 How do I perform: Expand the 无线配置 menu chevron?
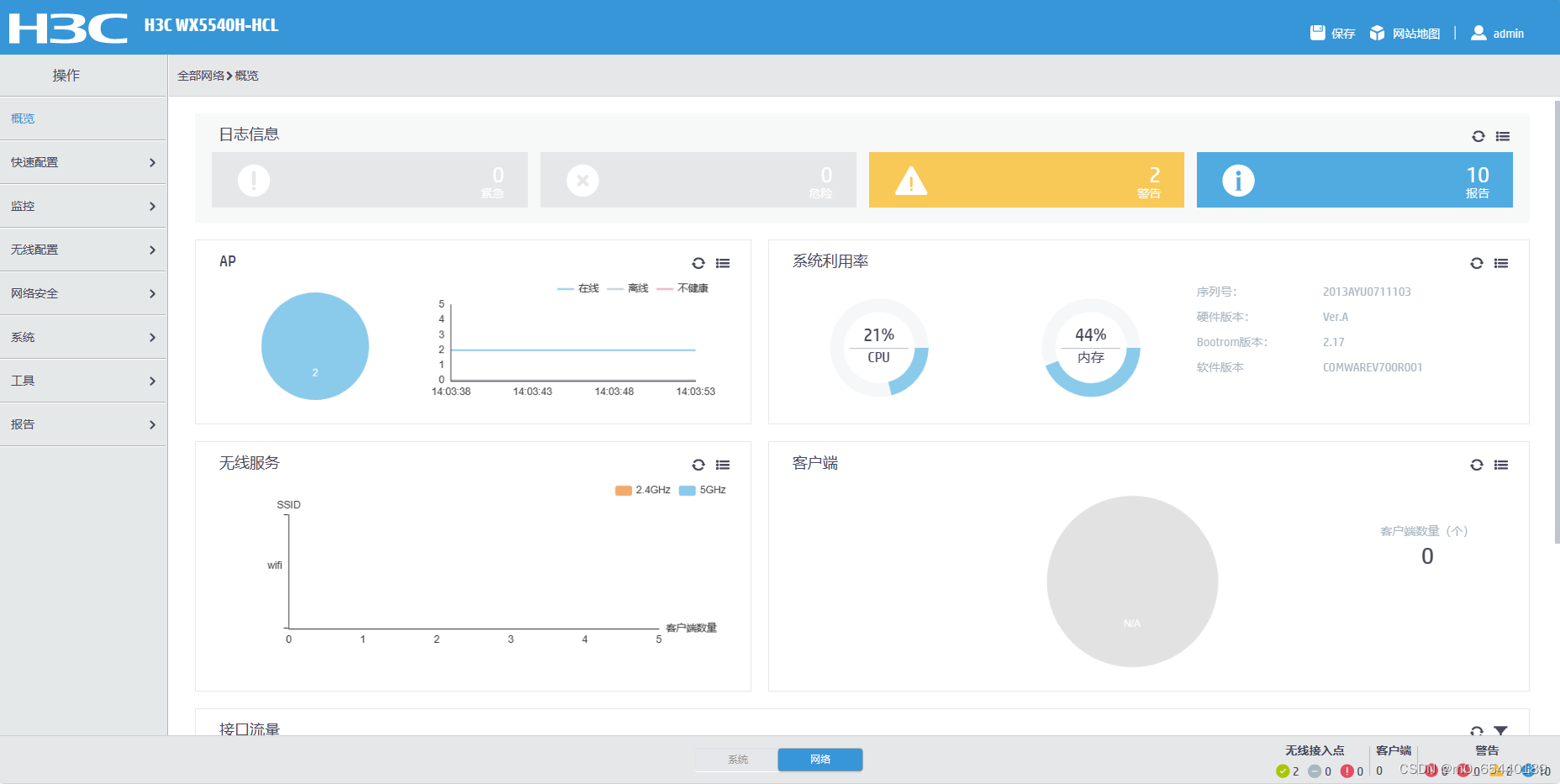[x=152, y=250]
